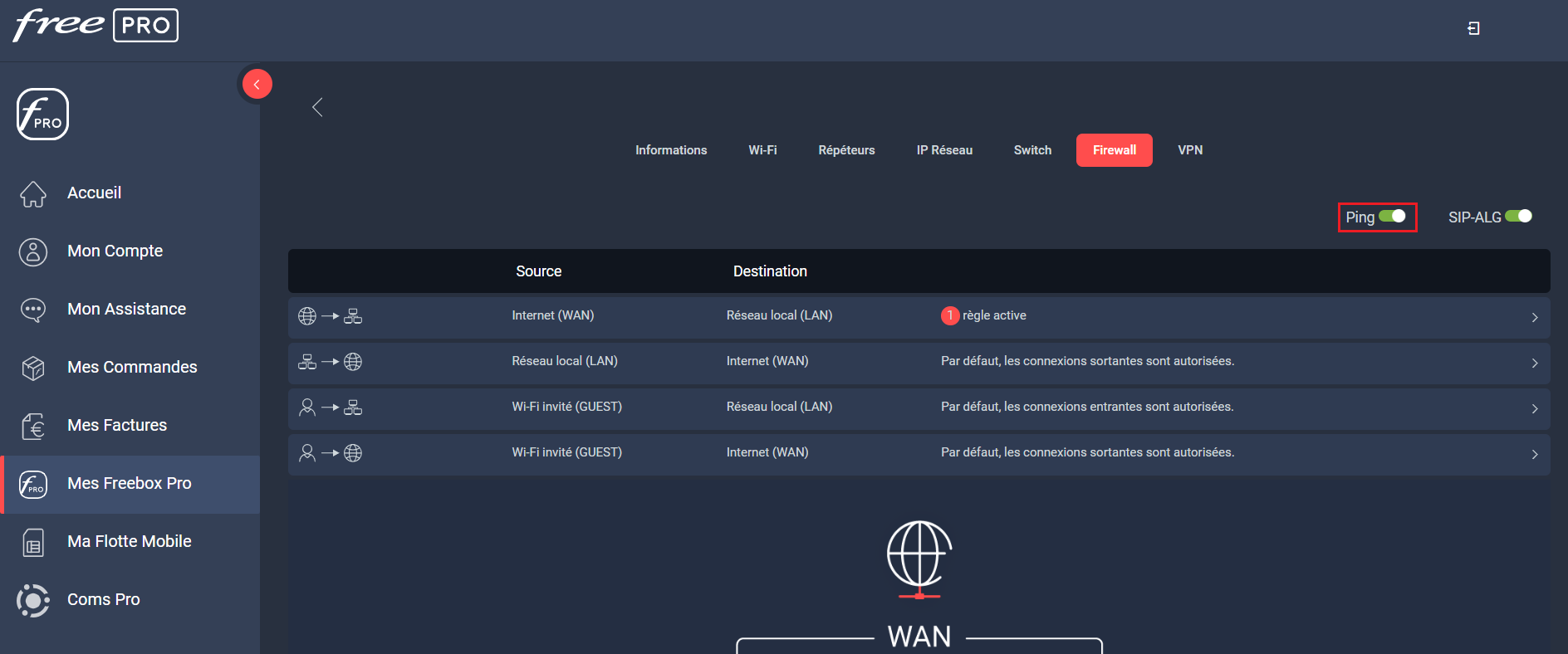1568x654 pixels.
Task: Expand the Internet (WAN) to LAN rule row
Action: click(x=1534, y=317)
